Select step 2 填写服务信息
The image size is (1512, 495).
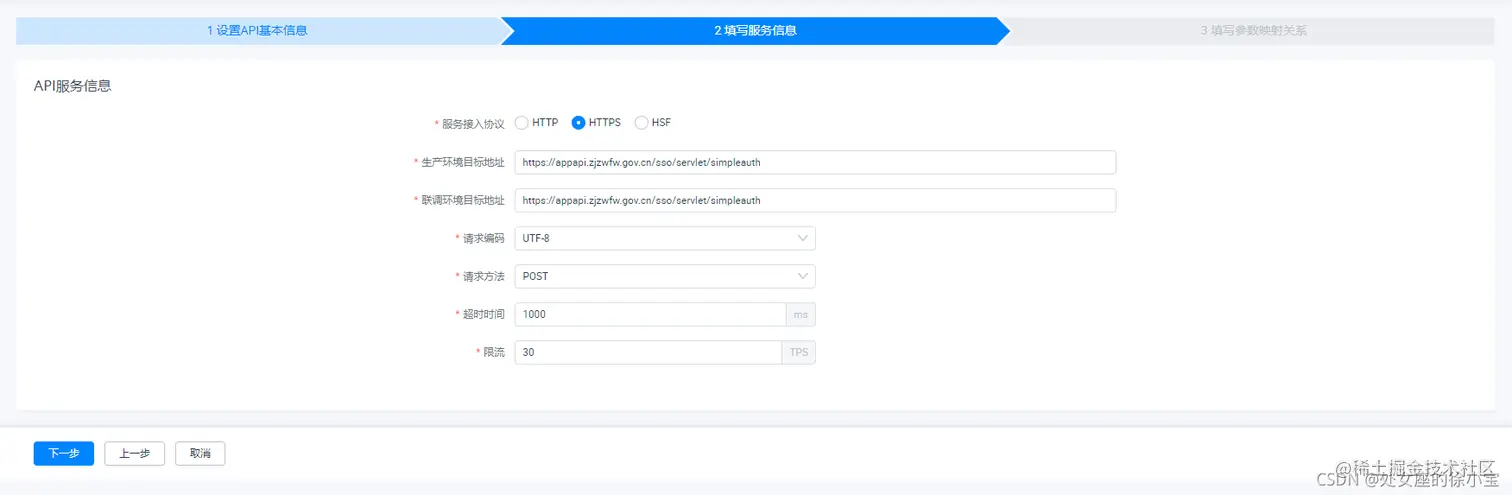(x=755, y=31)
